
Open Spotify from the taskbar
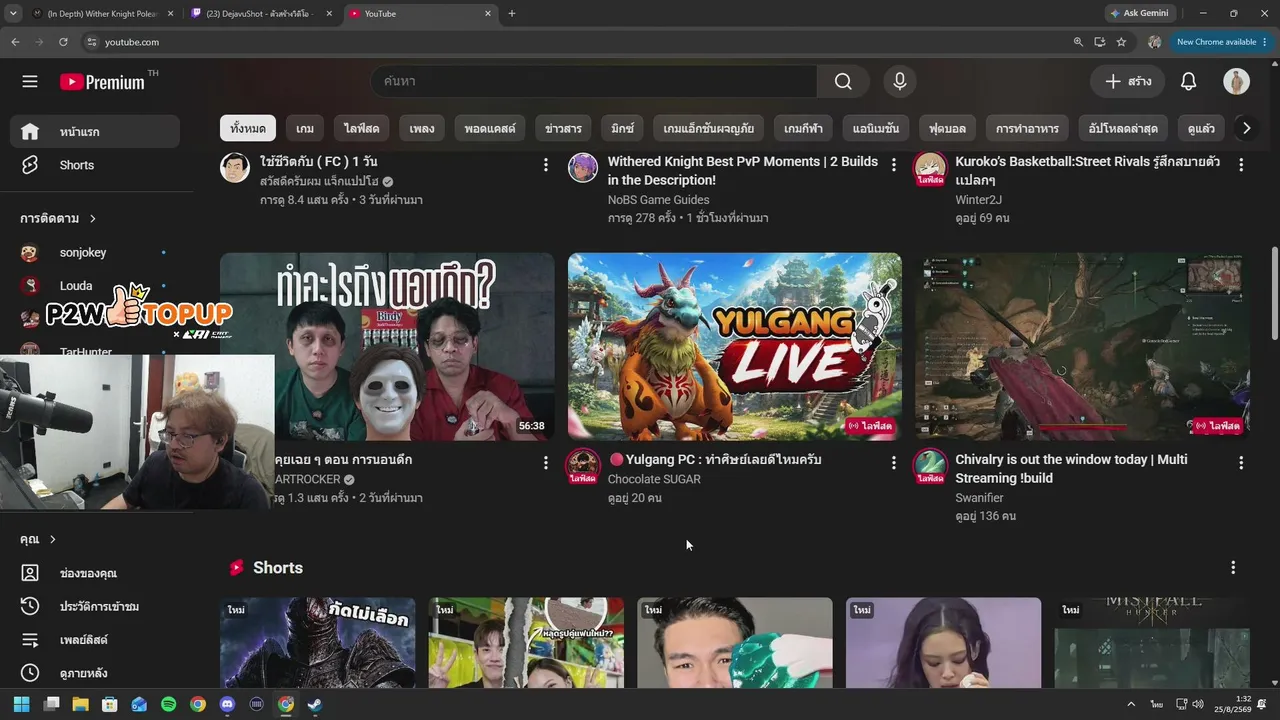point(168,704)
